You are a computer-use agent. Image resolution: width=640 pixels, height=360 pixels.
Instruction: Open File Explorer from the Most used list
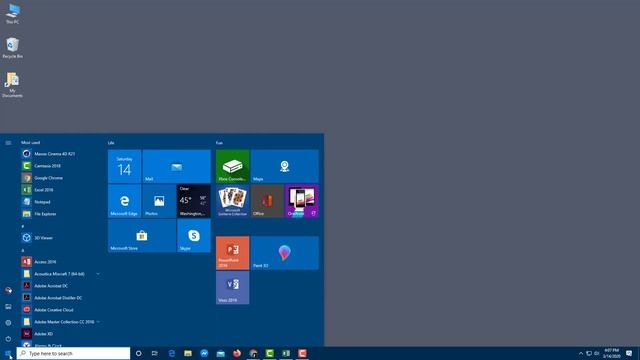(x=60, y=214)
